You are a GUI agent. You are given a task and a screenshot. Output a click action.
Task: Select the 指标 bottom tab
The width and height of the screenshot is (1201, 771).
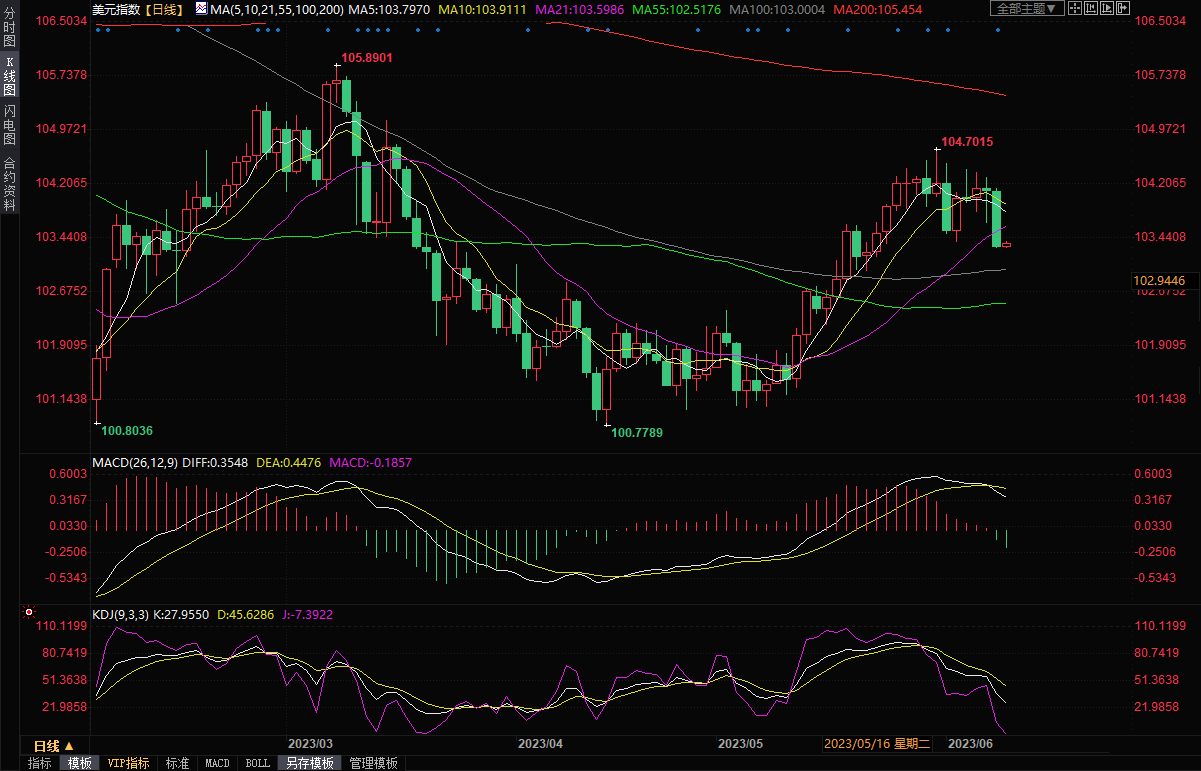40,763
